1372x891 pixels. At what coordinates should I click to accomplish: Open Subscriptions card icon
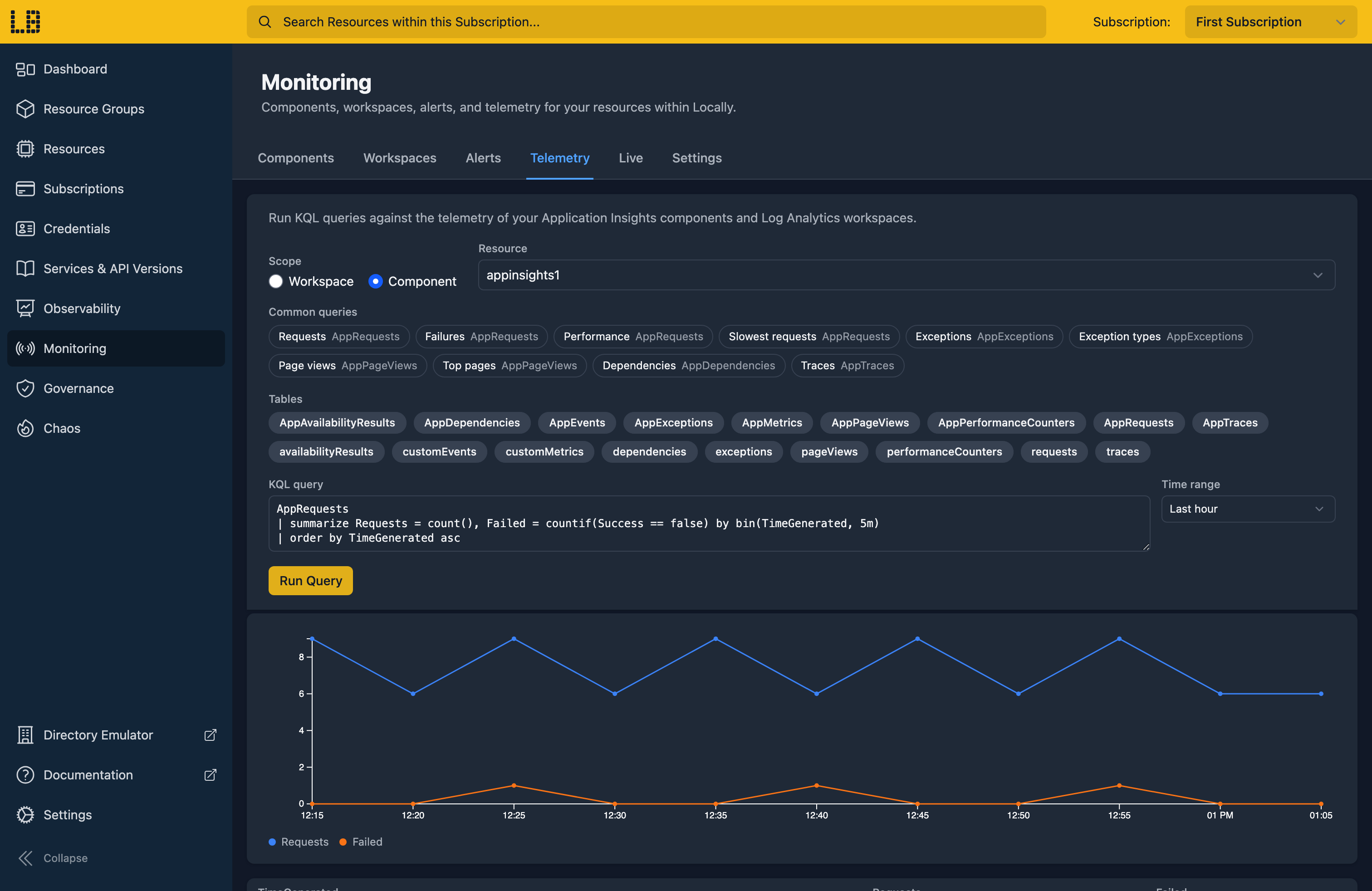pyautogui.click(x=25, y=188)
